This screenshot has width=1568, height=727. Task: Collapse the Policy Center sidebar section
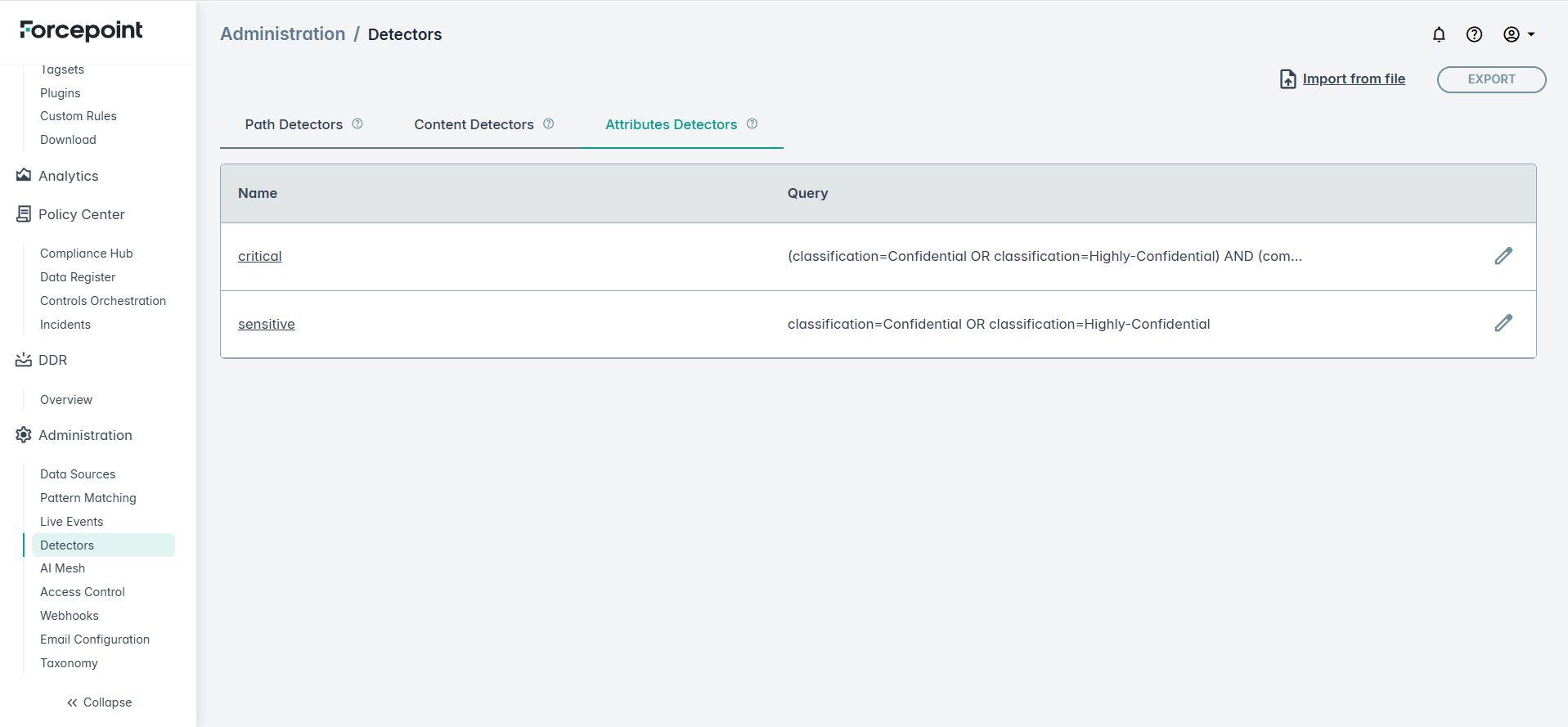tap(81, 214)
